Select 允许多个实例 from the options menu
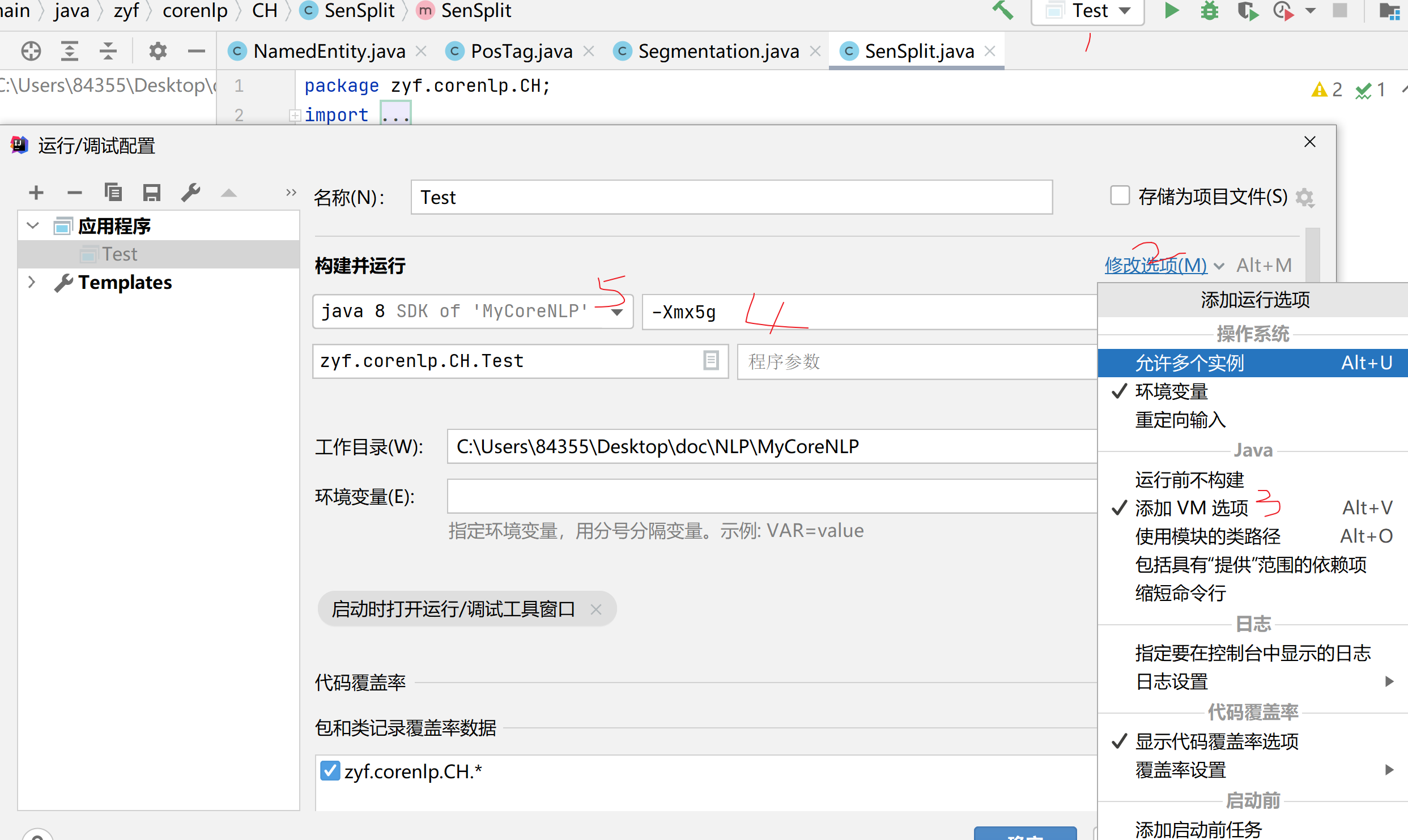This screenshot has height=840, width=1408. 1189,363
